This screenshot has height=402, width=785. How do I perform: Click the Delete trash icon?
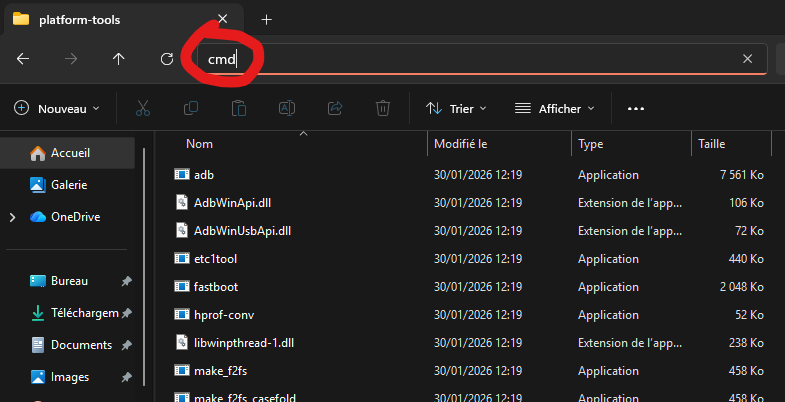382,108
